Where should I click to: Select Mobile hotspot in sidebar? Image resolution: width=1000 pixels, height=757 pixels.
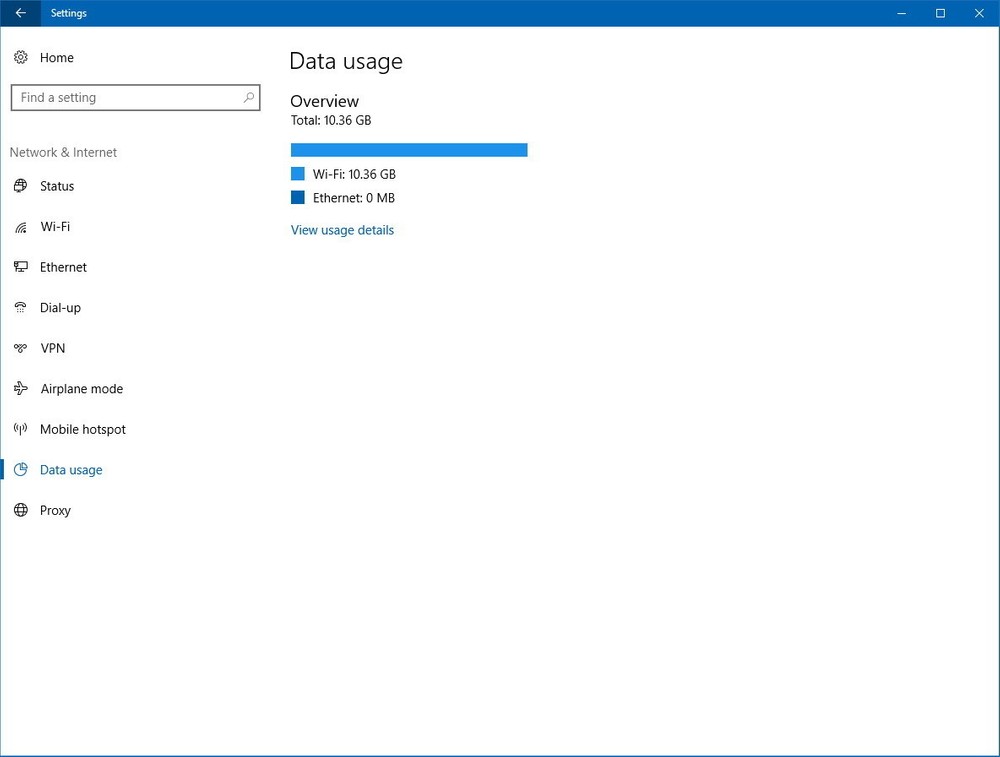(82, 429)
